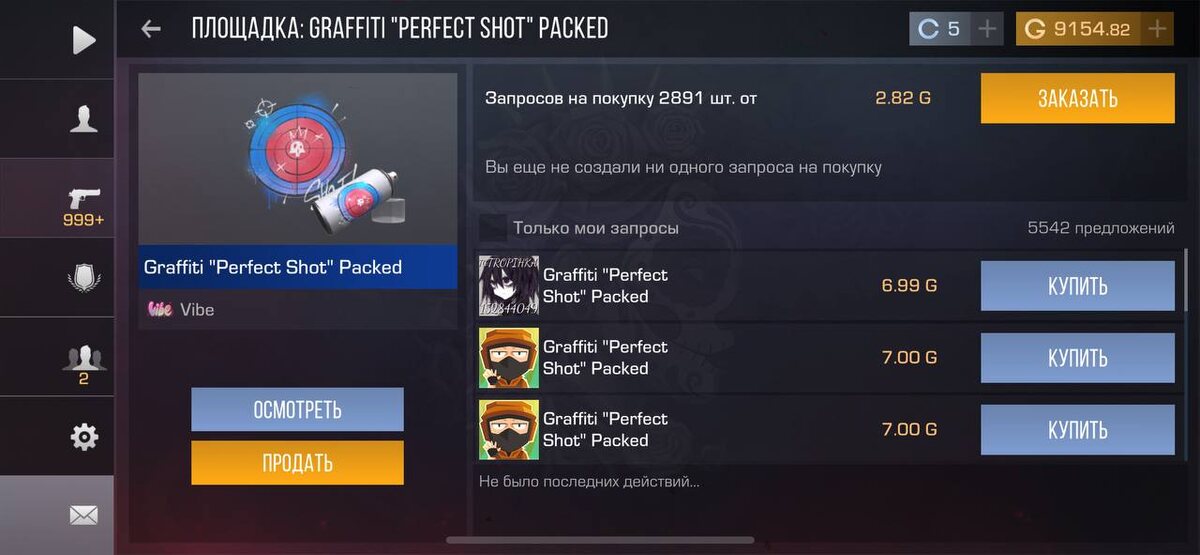Buy the 6.99 G offer

click(x=1077, y=286)
